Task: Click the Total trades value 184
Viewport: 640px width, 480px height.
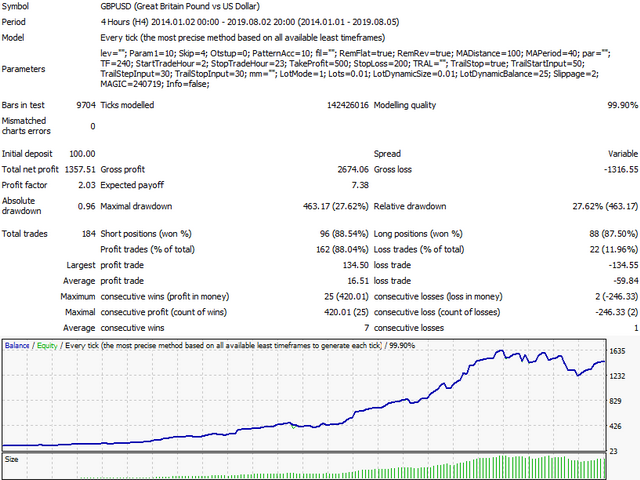Action: point(89,234)
